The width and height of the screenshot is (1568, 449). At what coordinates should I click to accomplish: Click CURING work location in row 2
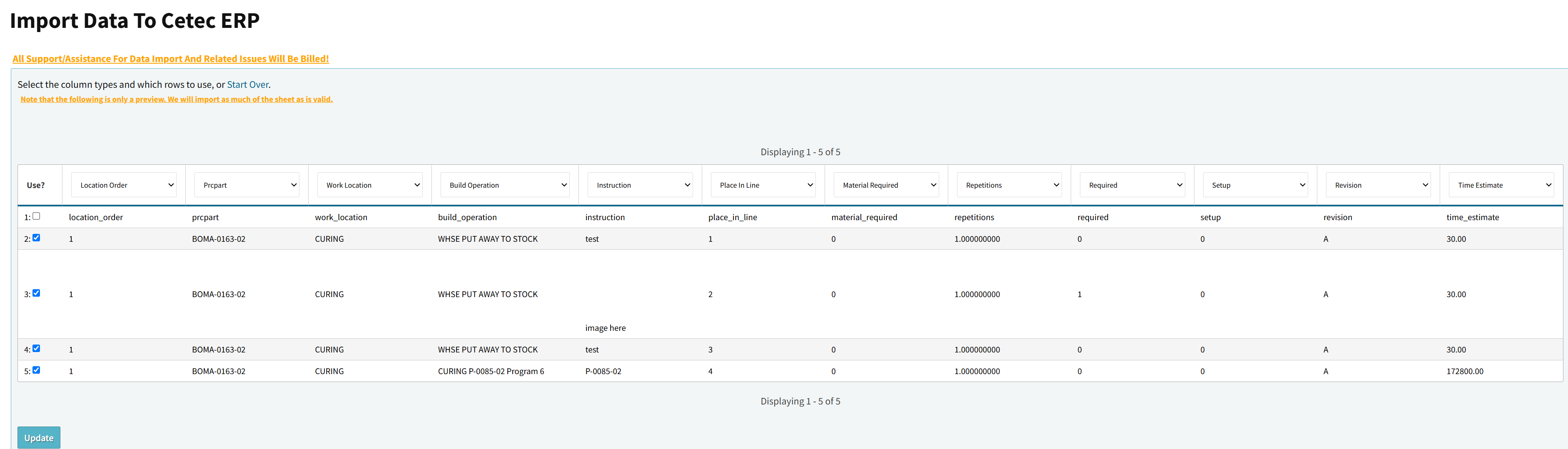[x=329, y=239]
